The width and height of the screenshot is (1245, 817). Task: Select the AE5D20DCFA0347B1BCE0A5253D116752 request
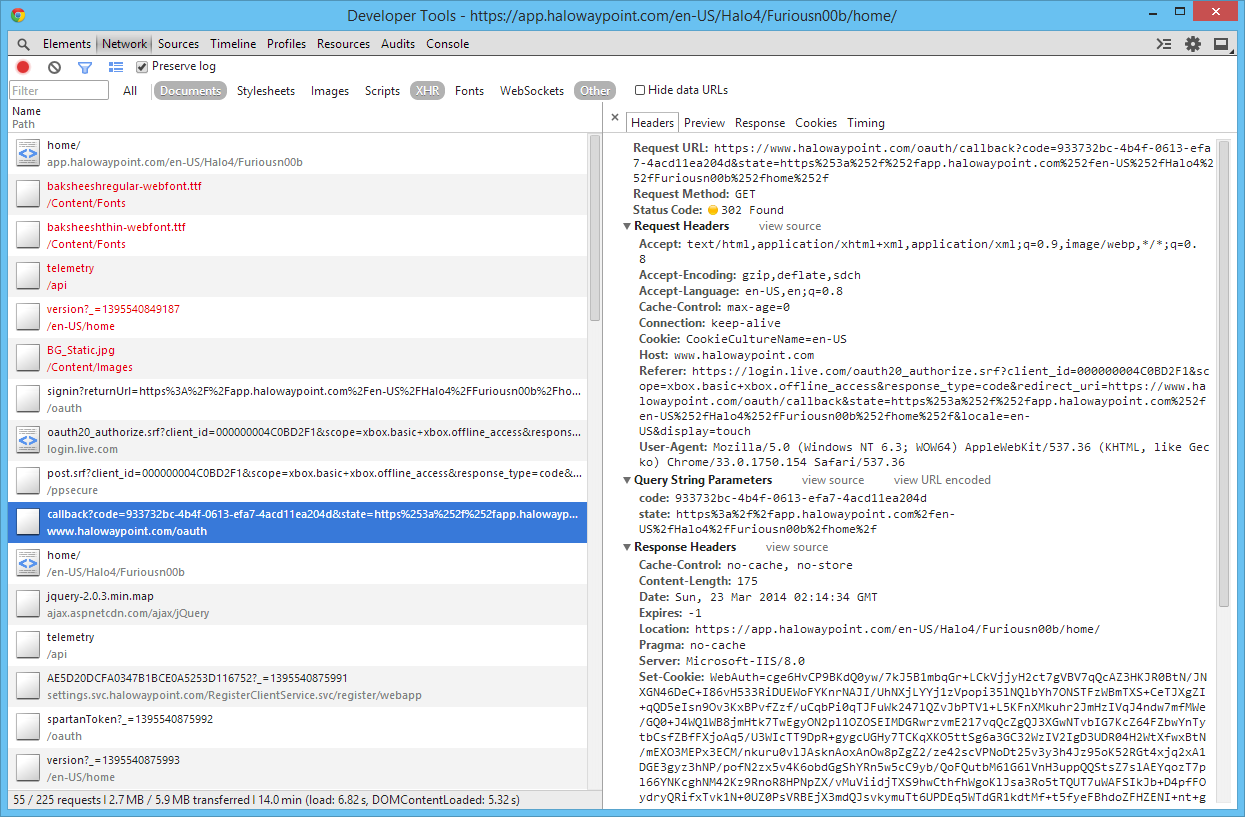[298, 686]
